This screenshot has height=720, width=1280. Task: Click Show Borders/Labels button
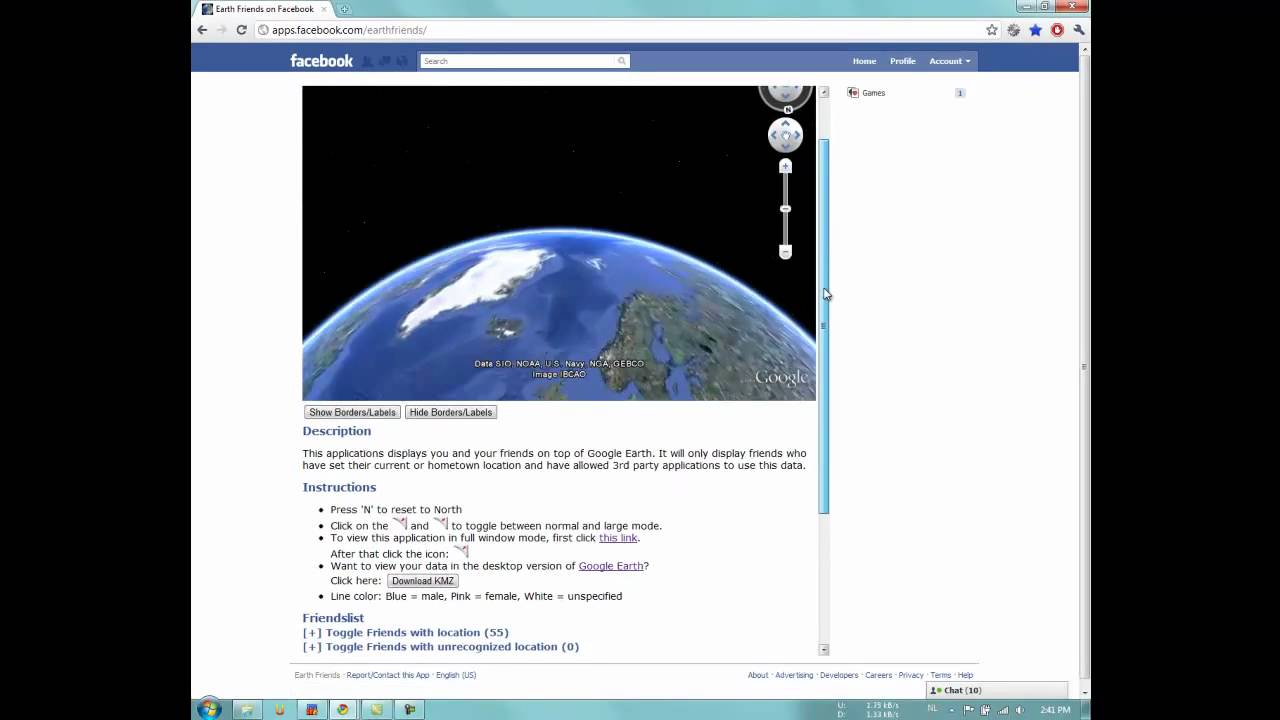(352, 412)
